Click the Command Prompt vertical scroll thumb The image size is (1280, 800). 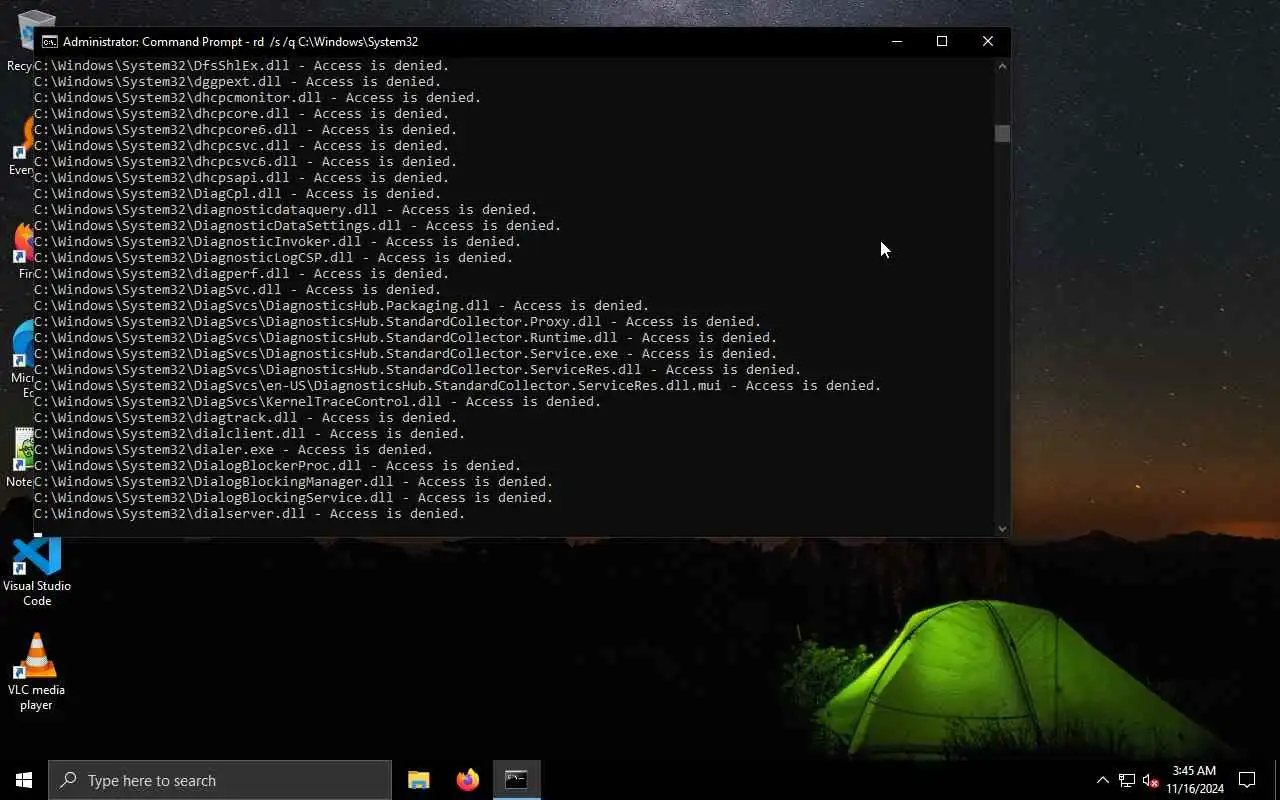tap(1002, 133)
